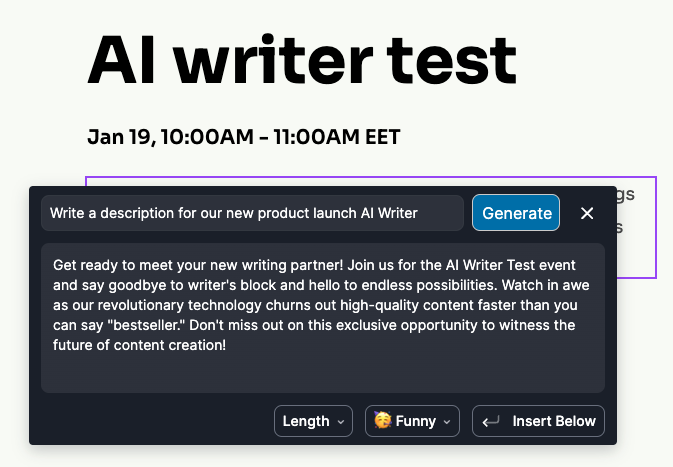Screen dimensions: 673x467
Task: Click the party-face emoji on Funny button
Action: click(382, 420)
